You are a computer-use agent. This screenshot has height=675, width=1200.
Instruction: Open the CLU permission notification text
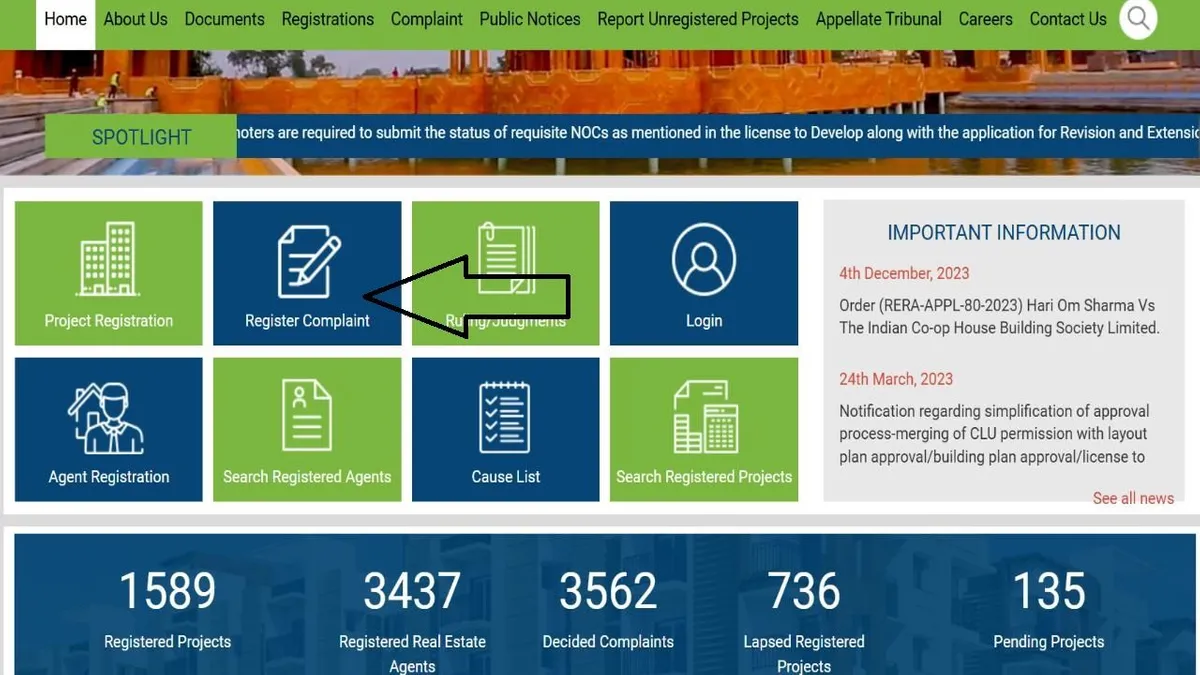click(x=994, y=434)
